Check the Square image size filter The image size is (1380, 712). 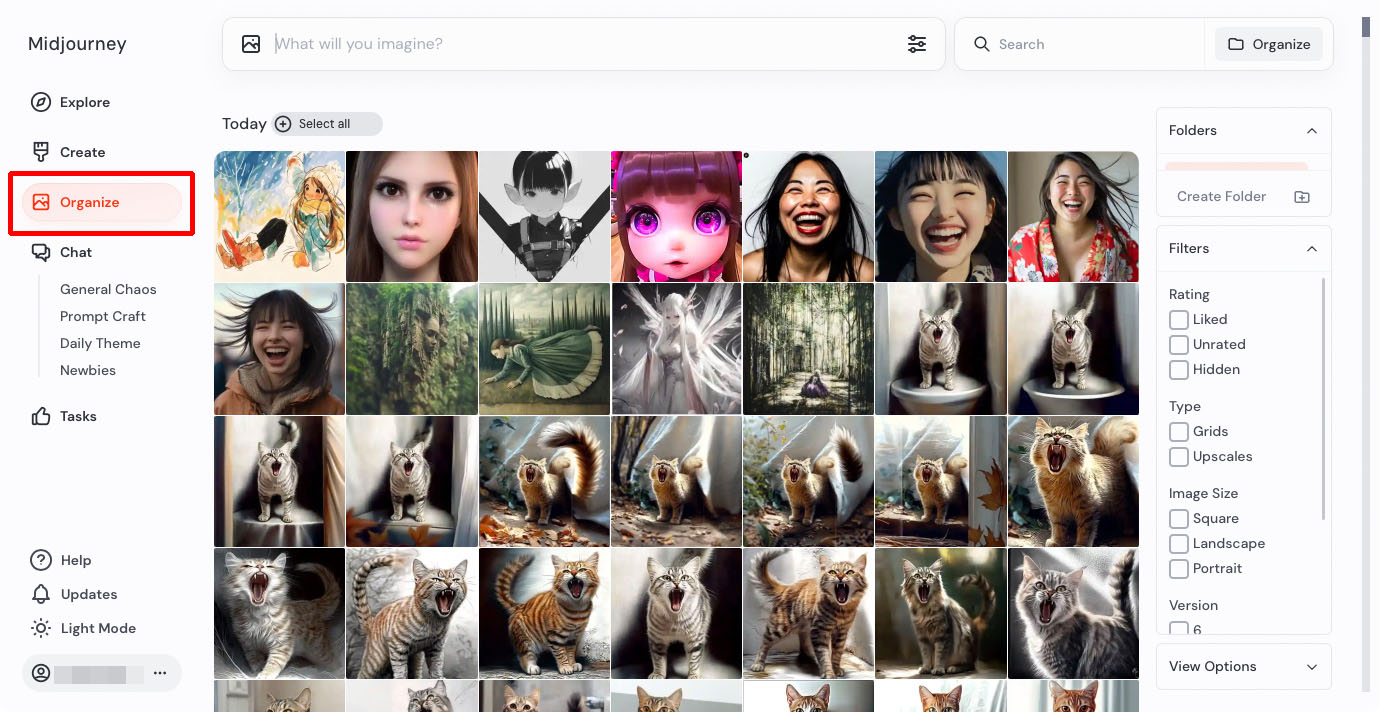coord(1179,518)
